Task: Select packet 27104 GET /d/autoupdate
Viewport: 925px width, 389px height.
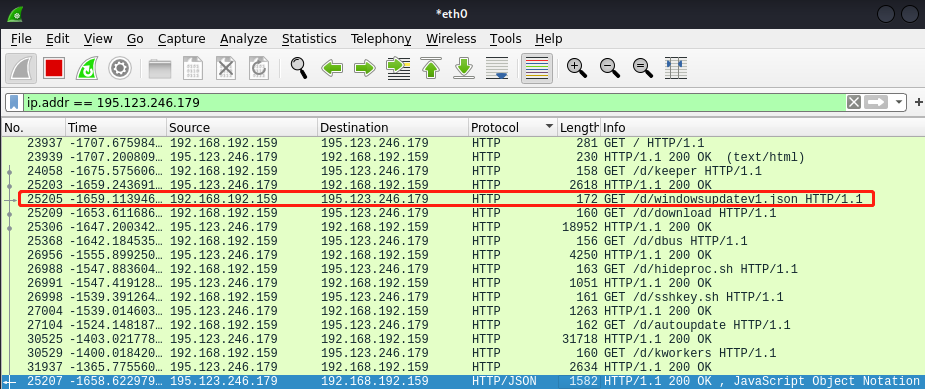Action: [462, 325]
